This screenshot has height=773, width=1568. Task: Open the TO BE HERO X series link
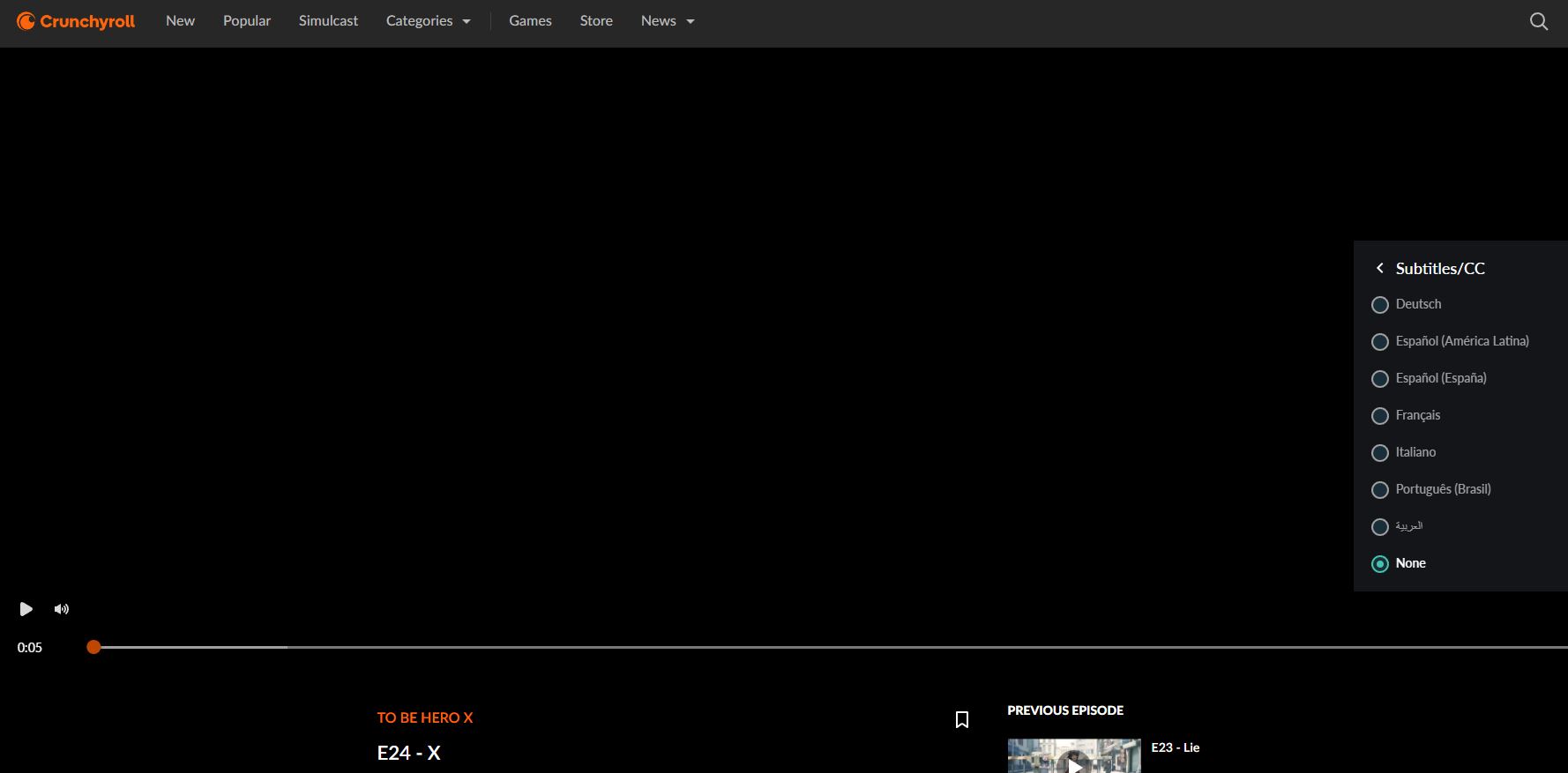click(425, 717)
